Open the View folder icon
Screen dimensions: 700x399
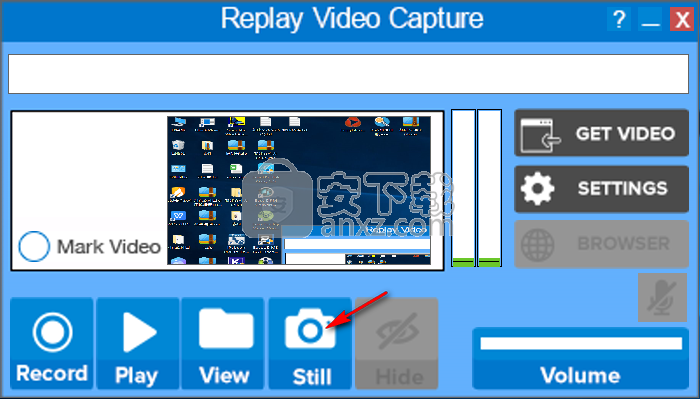tap(226, 329)
